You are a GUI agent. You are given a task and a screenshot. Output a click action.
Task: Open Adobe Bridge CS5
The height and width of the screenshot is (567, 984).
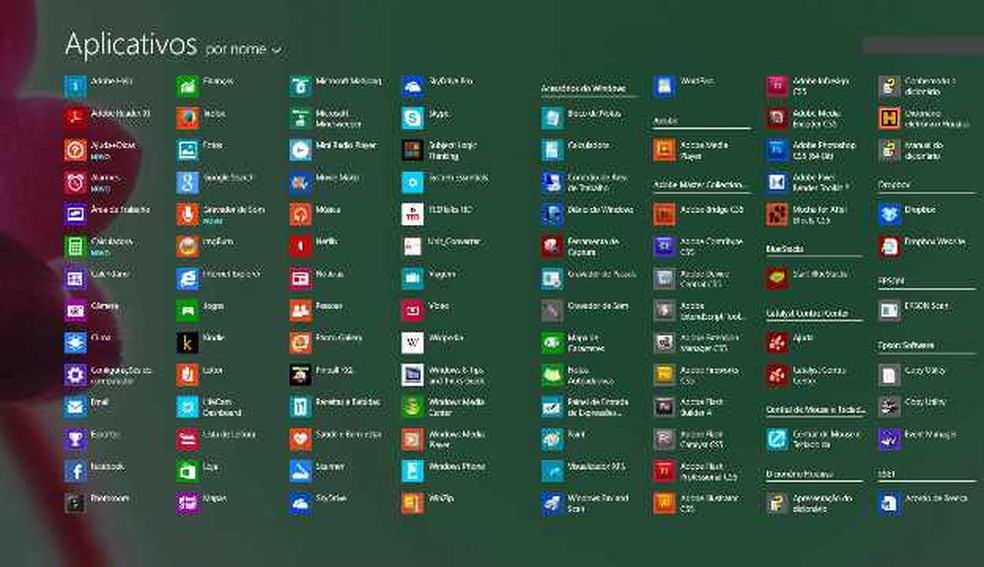pos(698,215)
